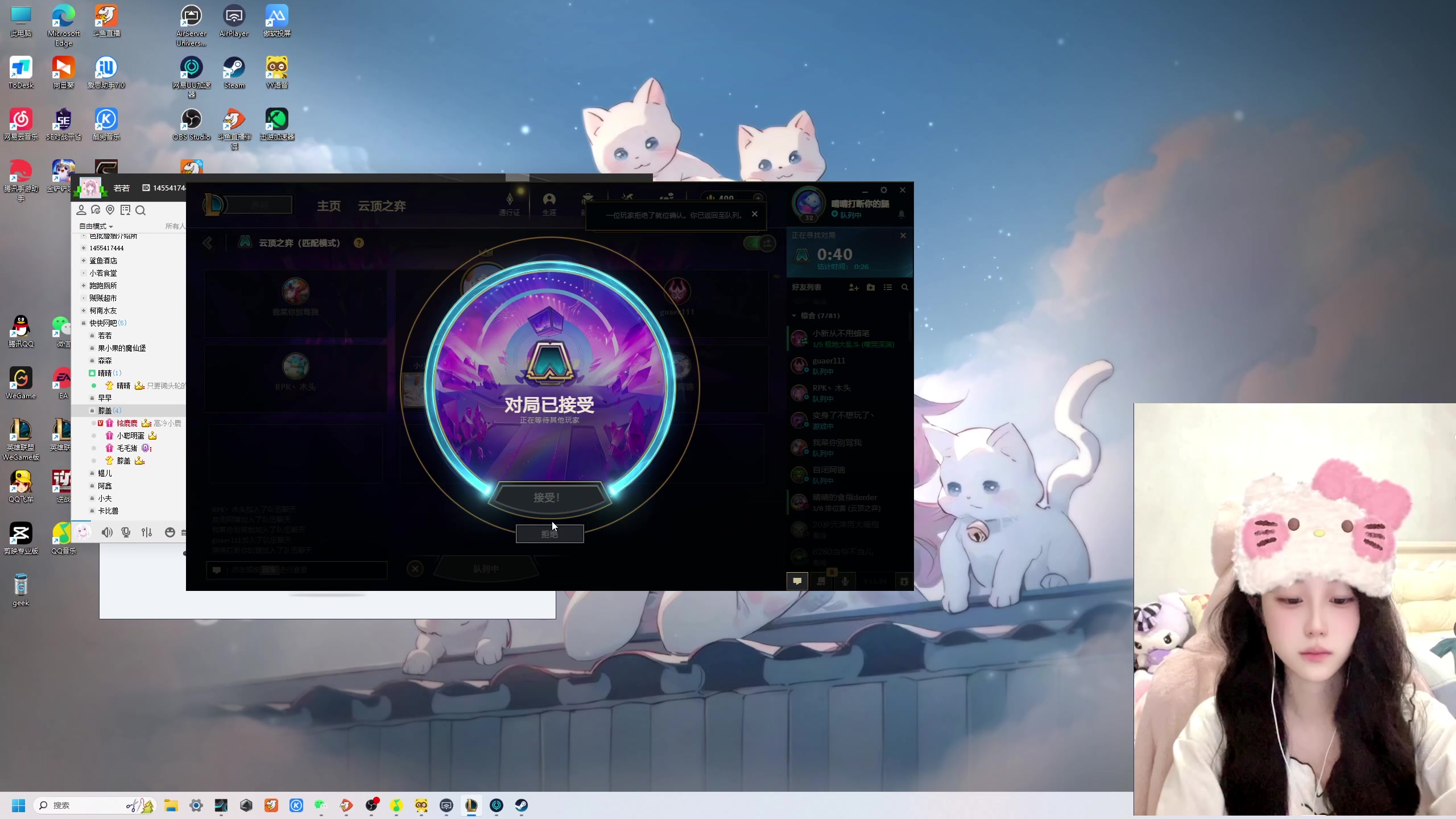Open OBS Studio desktop shortcut
The width and height of the screenshot is (1456, 819).
pos(192,125)
